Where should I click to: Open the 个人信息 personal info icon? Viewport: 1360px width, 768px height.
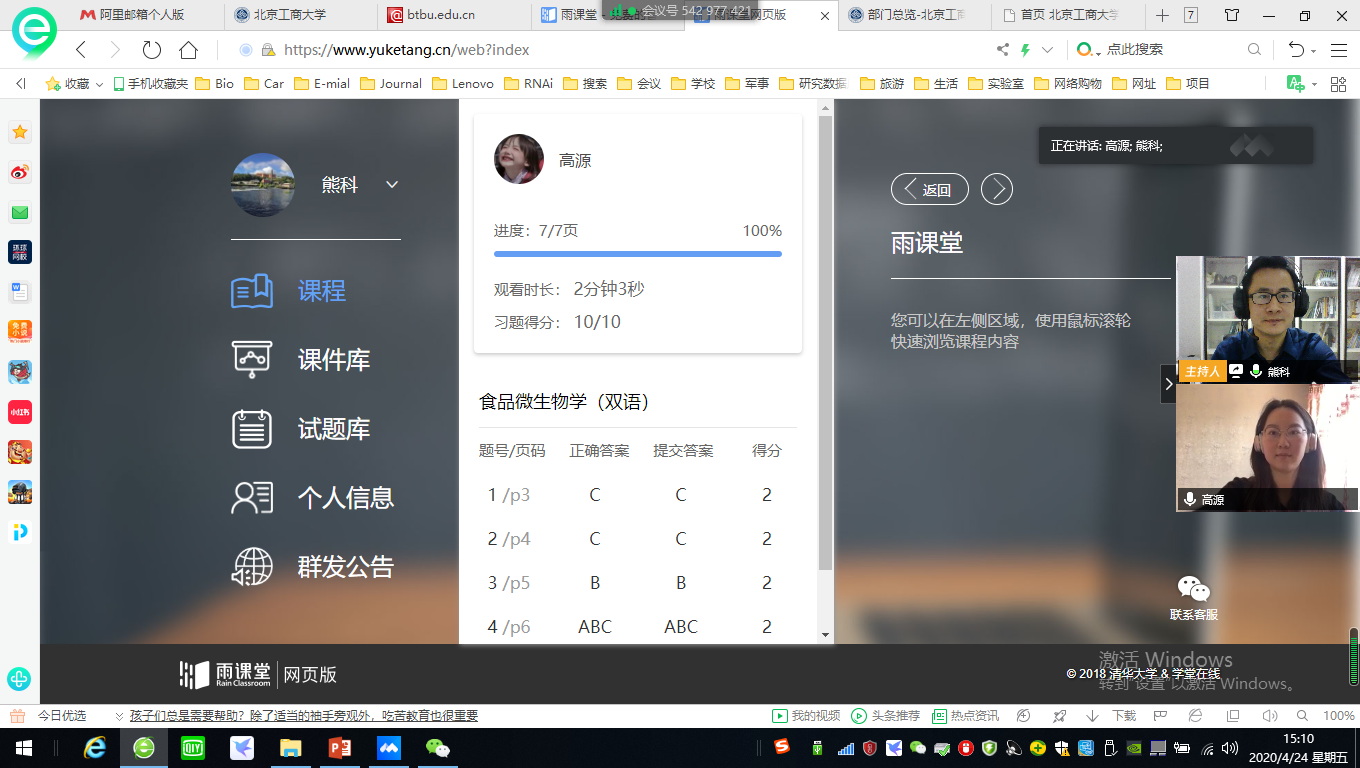pos(252,498)
